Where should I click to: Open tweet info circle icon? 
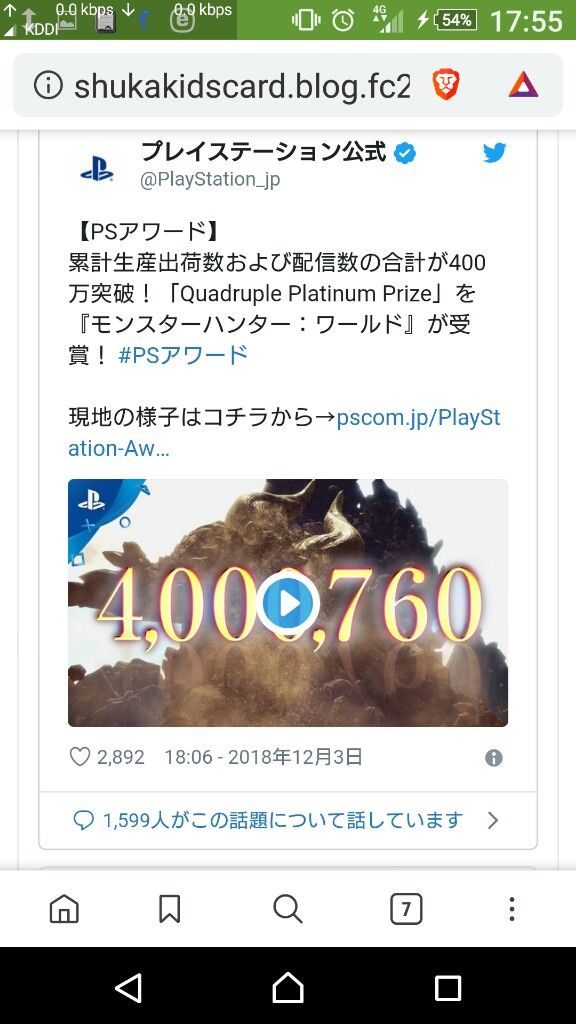(x=494, y=758)
